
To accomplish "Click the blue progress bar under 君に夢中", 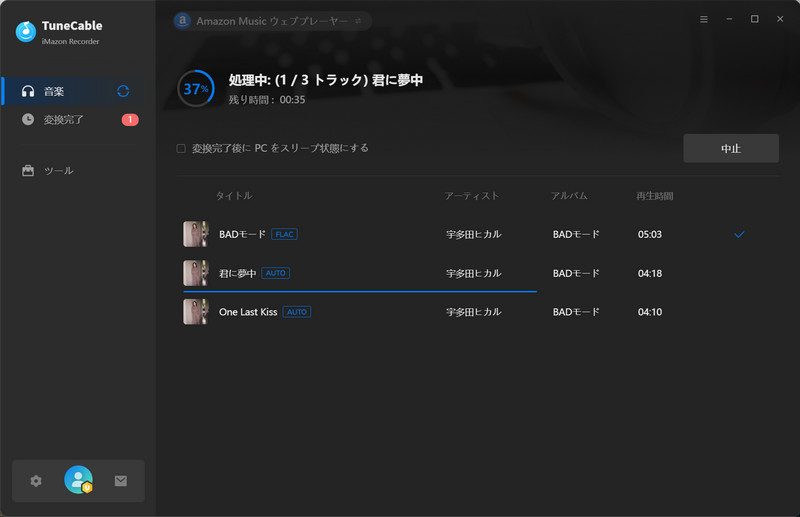I will click(360, 291).
